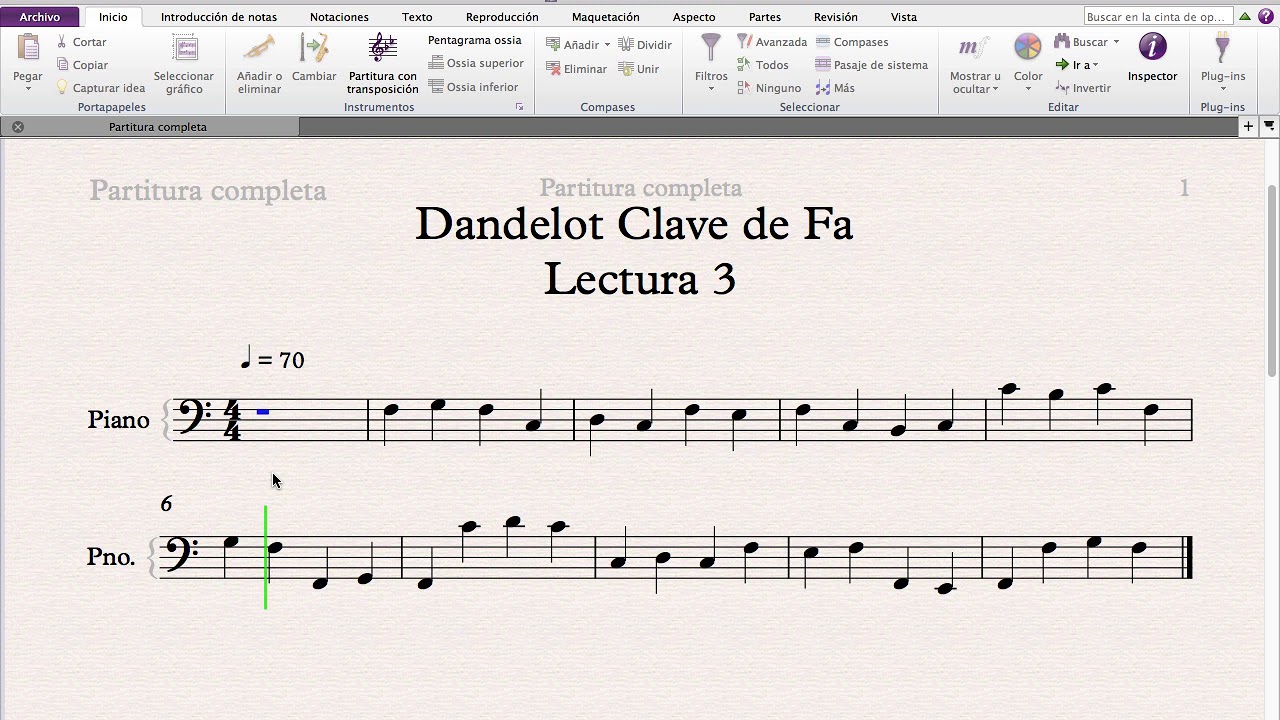
Task: Click the bar number 6
Action: tap(166, 504)
